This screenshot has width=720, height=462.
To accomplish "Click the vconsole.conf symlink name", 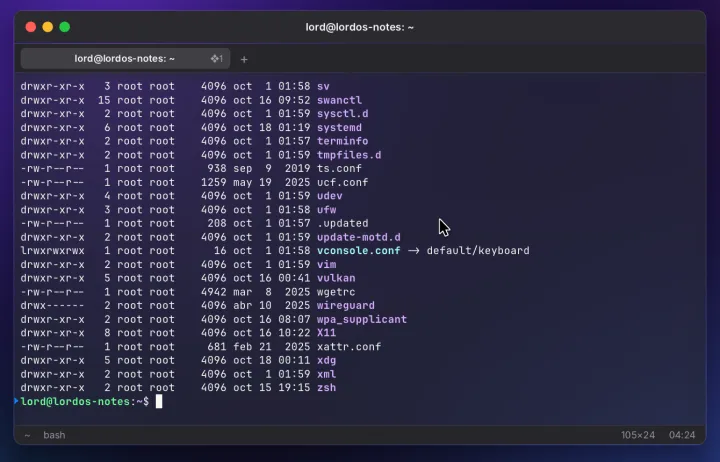I will [359, 251].
